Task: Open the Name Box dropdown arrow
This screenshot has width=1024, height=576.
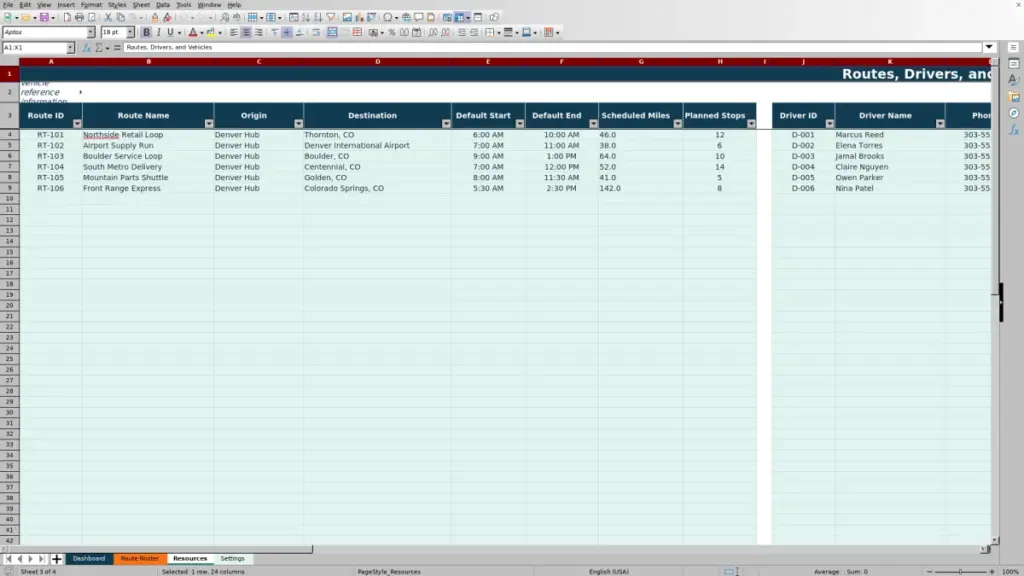Action: [x=70, y=48]
